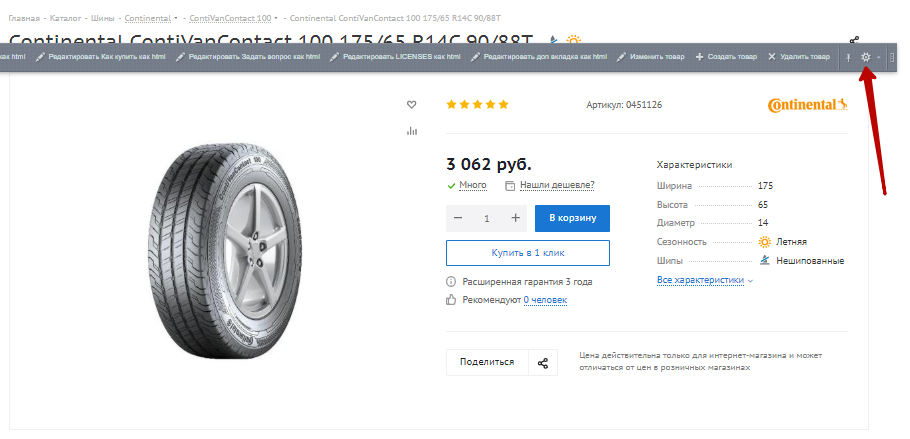Image resolution: width=910 pixels, height=439 pixels.
Task: Select Удалить товар in the admin toolbar
Action: (799, 57)
